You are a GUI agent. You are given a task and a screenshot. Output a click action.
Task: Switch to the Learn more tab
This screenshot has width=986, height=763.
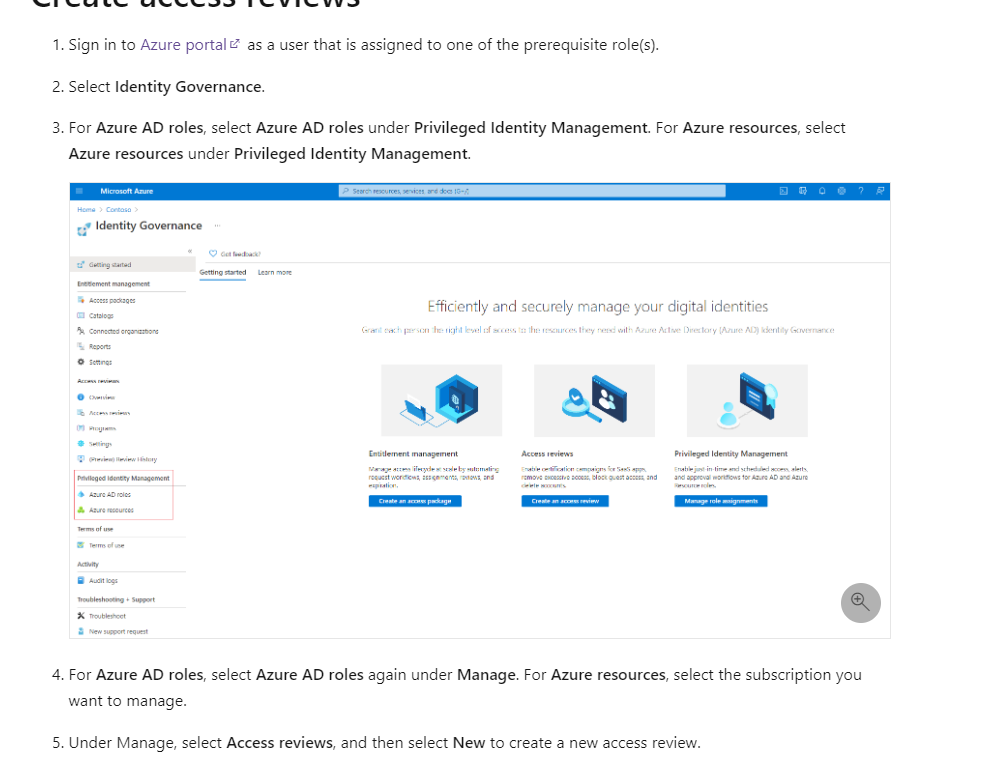[275, 272]
